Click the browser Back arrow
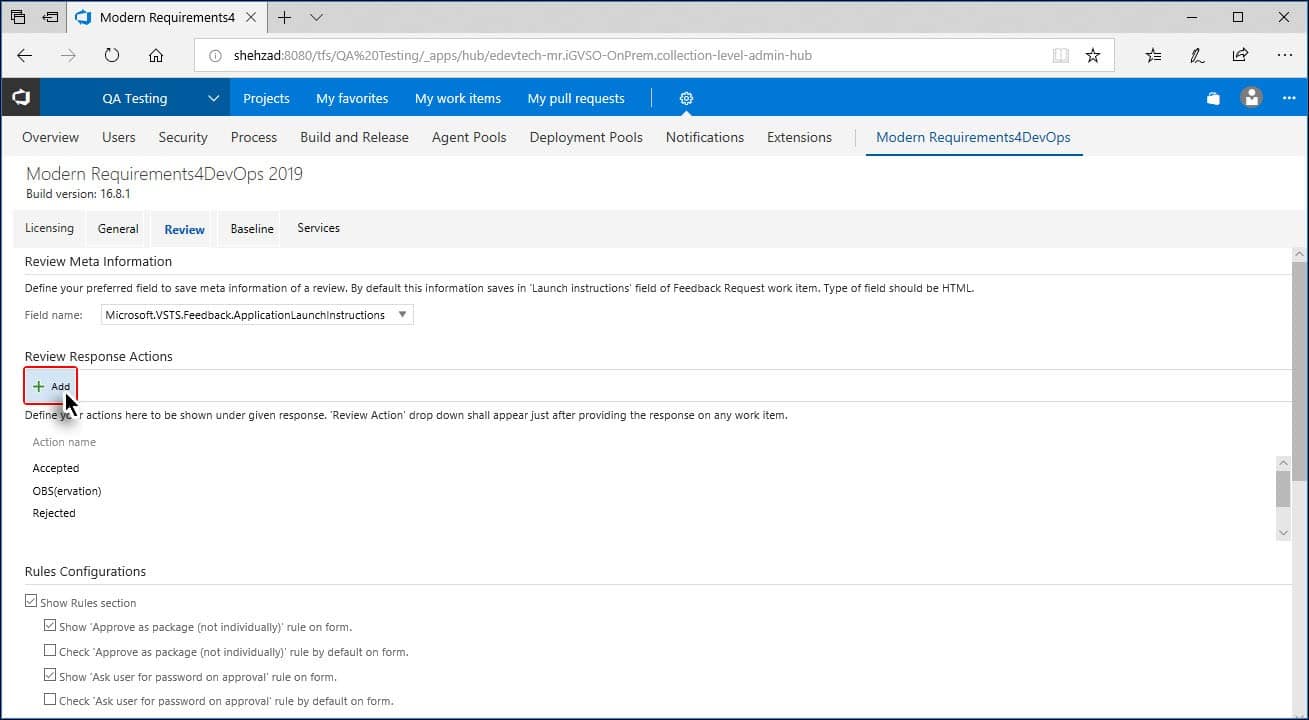 [x=25, y=56]
